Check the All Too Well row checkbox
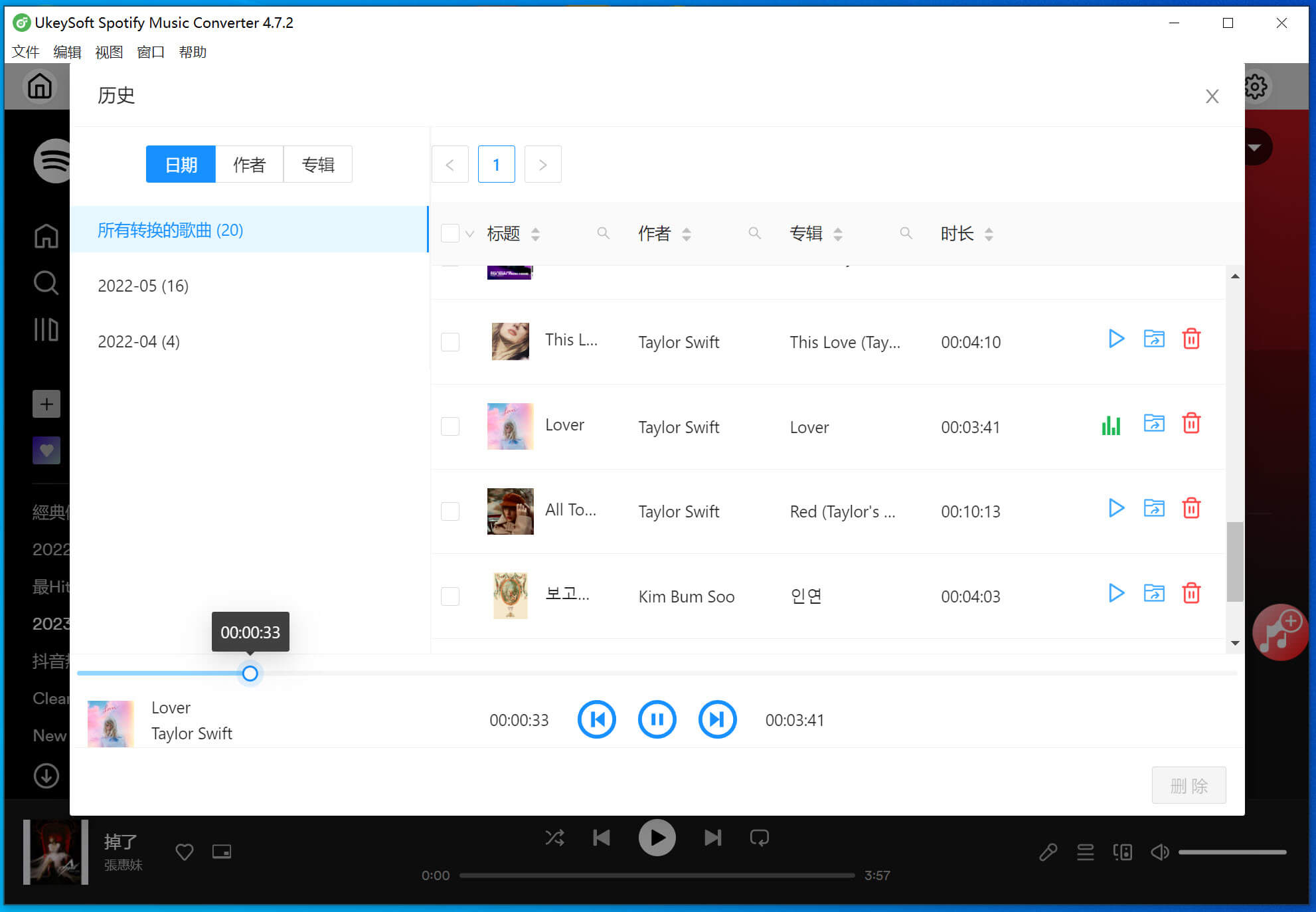1316x912 pixels. click(x=450, y=511)
